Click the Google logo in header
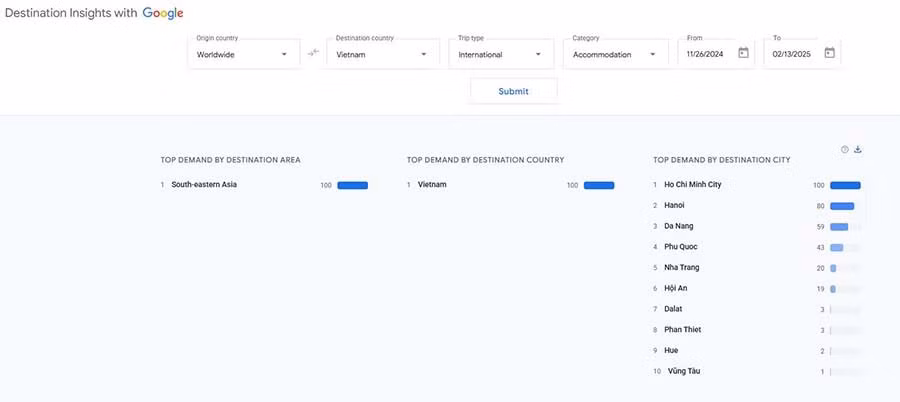 tap(162, 13)
